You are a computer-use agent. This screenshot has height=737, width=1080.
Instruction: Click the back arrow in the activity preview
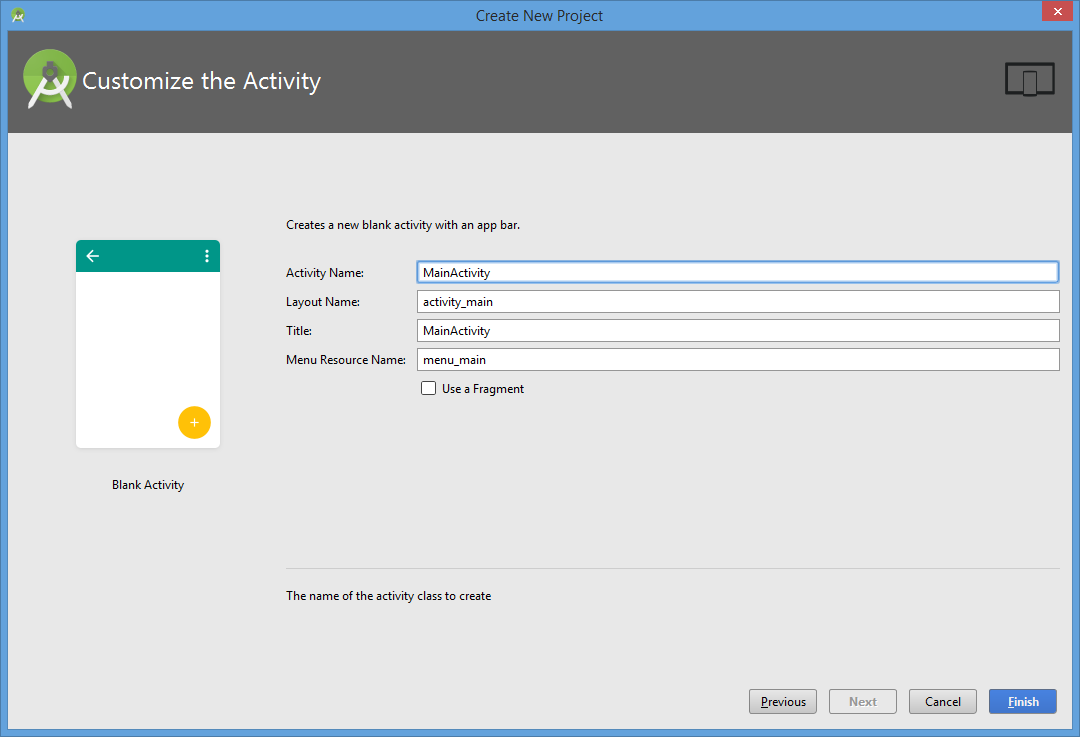point(93,256)
